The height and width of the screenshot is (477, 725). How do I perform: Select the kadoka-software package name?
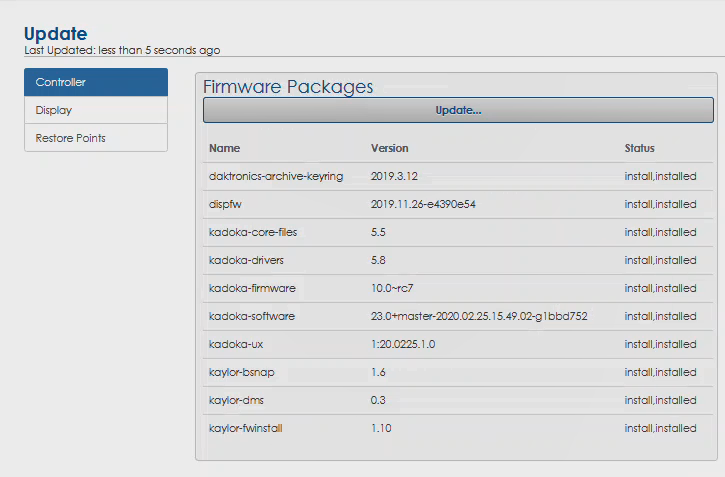pyautogui.click(x=252, y=316)
